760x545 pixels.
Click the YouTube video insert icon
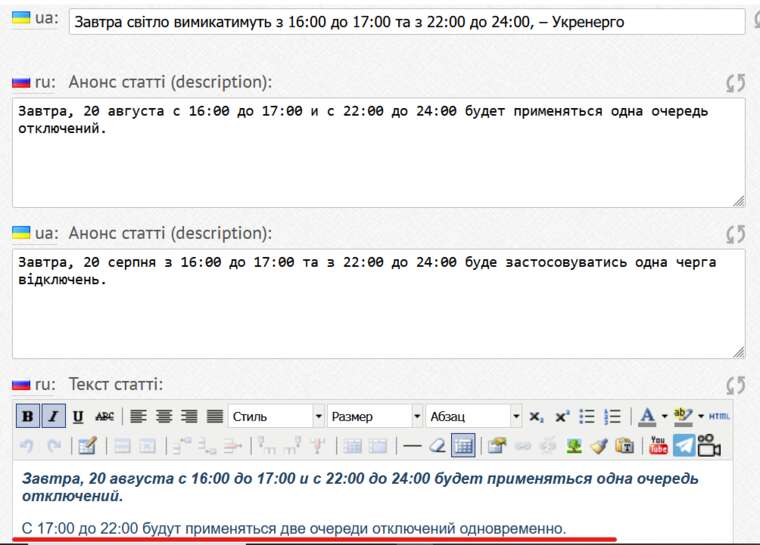658,445
